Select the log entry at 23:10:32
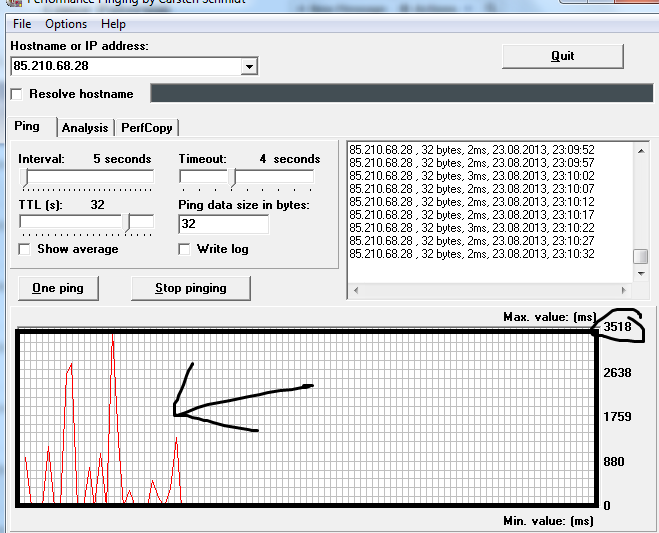Screen dimensions: 659x533 pyautogui.click(x=472, y=254)
